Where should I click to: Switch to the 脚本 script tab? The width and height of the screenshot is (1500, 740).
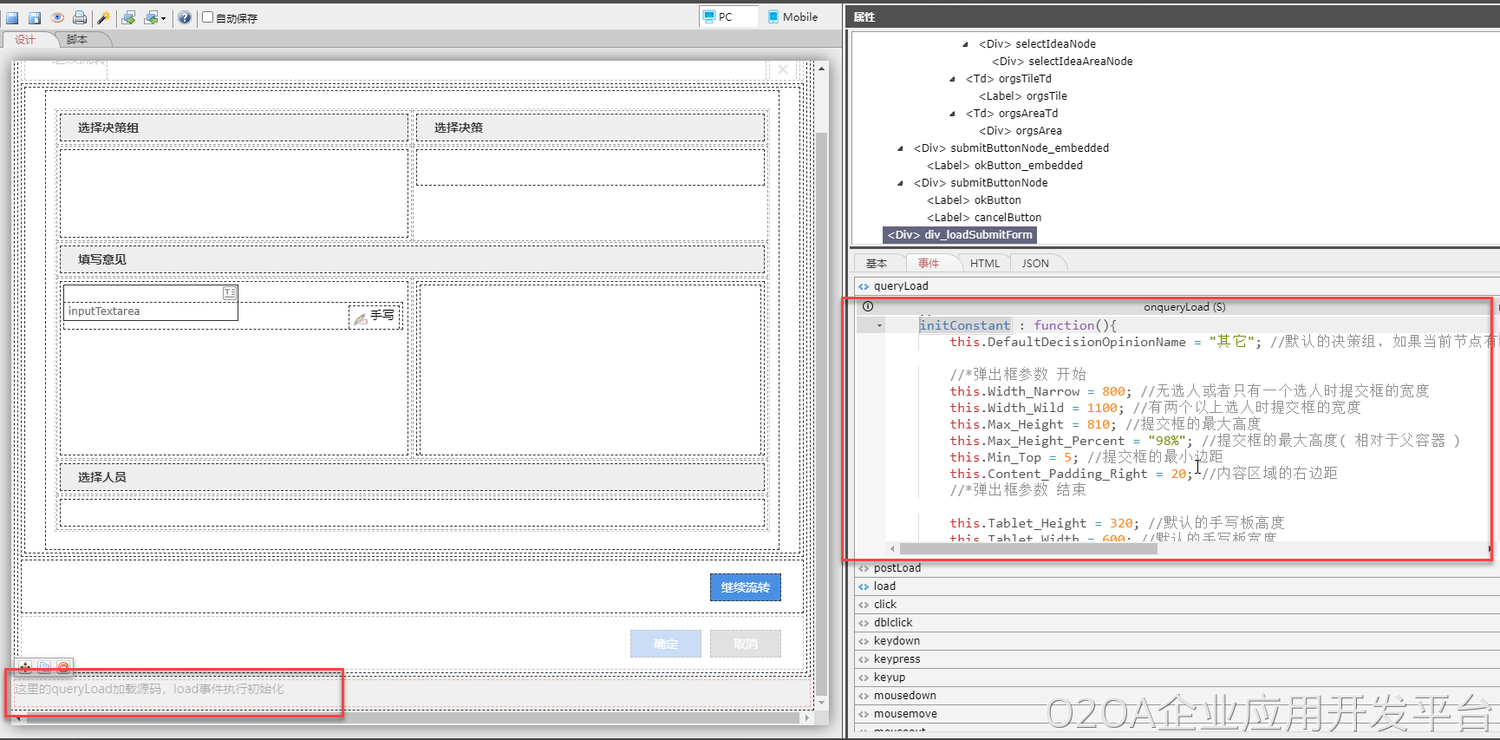tap(77, 40)
